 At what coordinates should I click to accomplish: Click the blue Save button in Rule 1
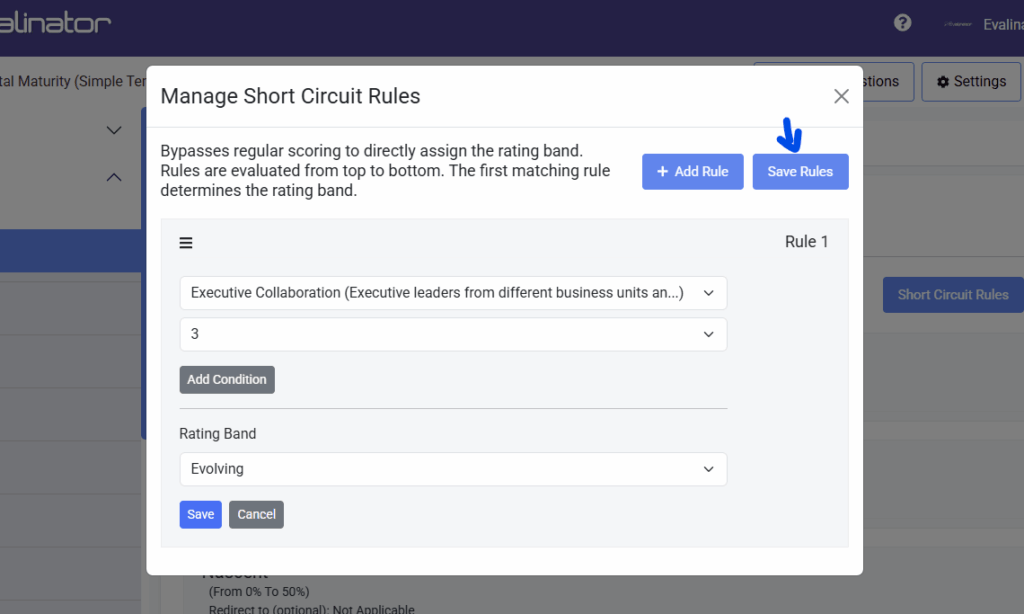click(x=200, y=515)
